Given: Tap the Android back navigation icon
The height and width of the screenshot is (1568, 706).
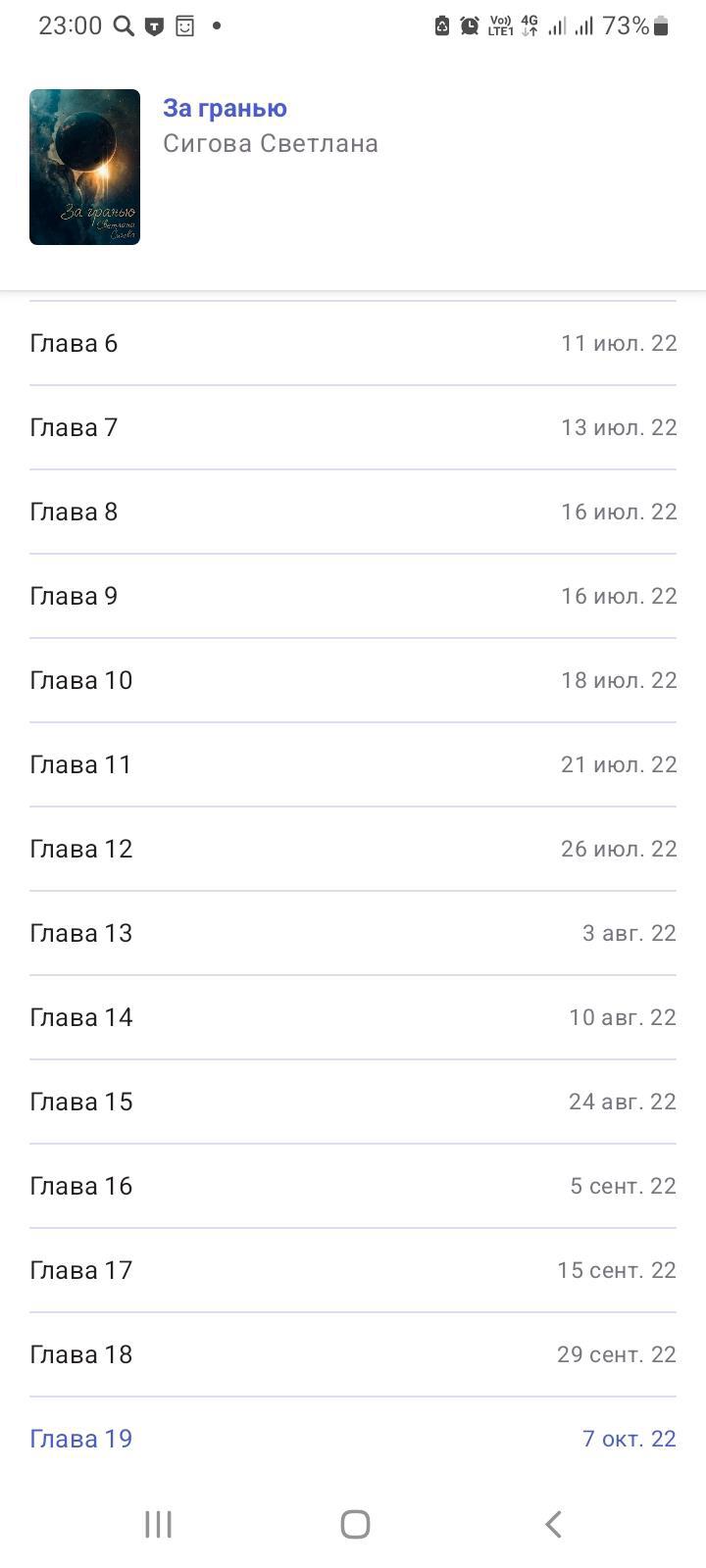Looking at the screenshot, I should coord(553,1524).
